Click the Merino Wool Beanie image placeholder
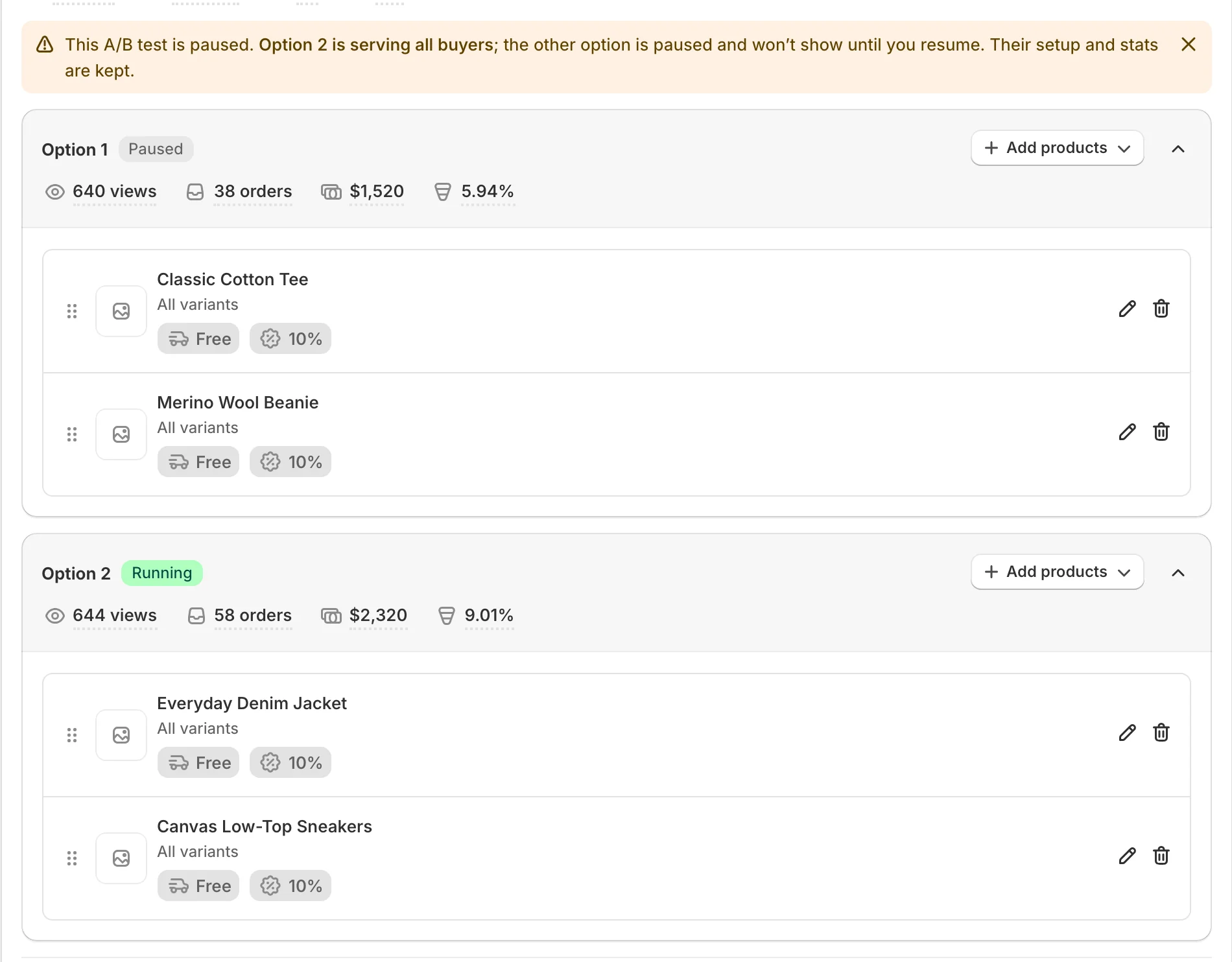 121,434
